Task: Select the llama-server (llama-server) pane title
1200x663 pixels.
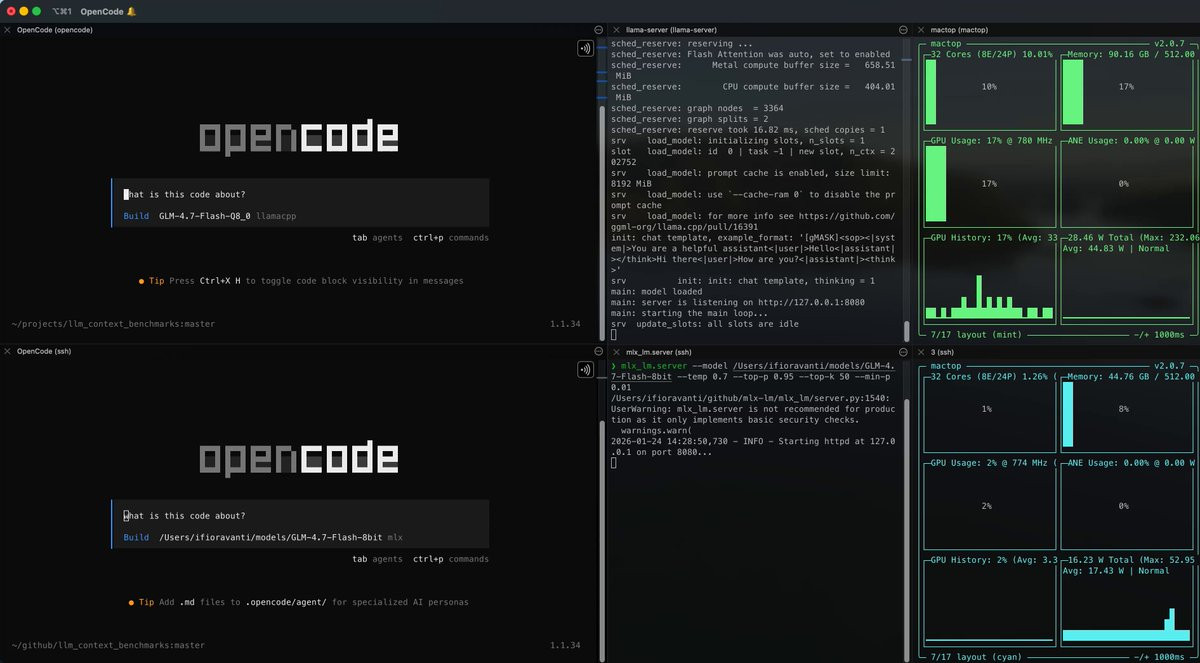Action: point(671,30)
